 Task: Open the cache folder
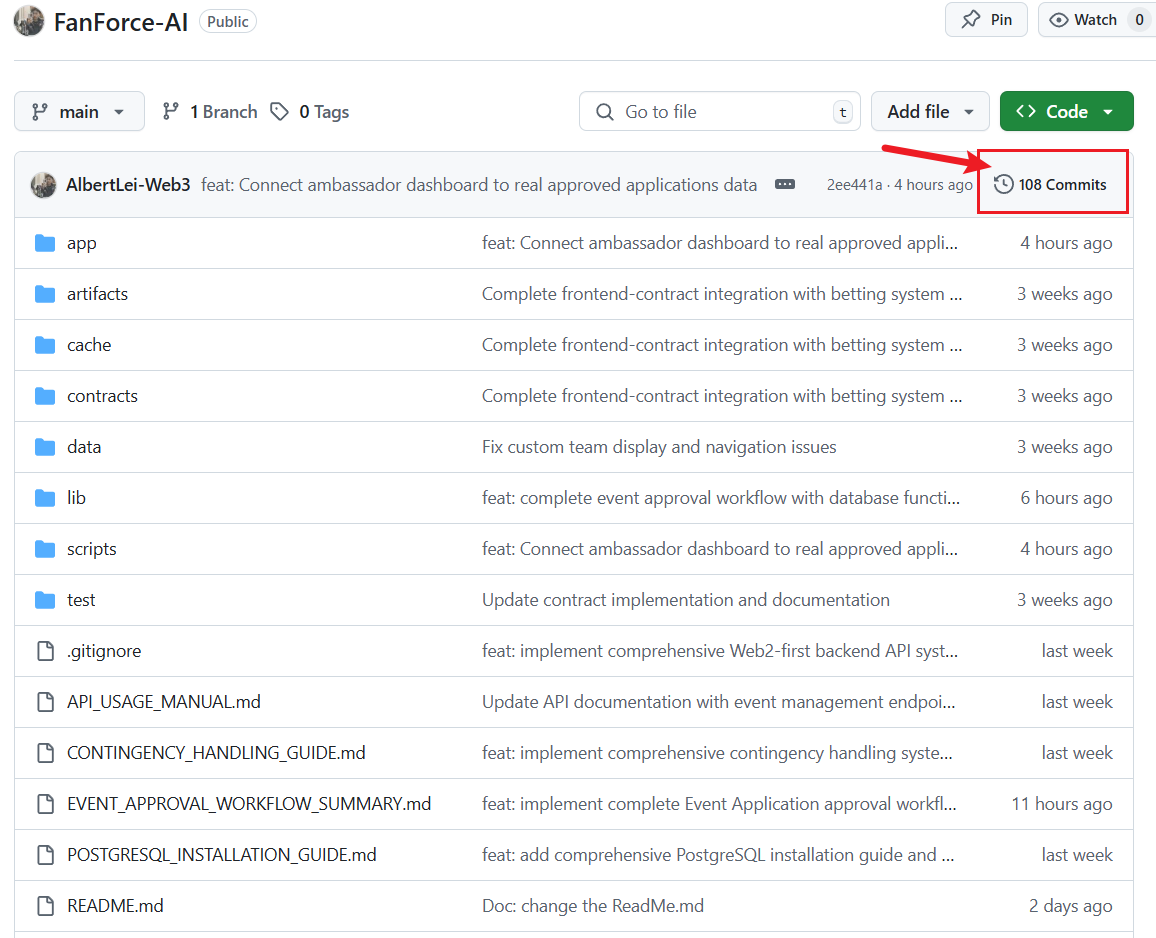pos(89,345)
